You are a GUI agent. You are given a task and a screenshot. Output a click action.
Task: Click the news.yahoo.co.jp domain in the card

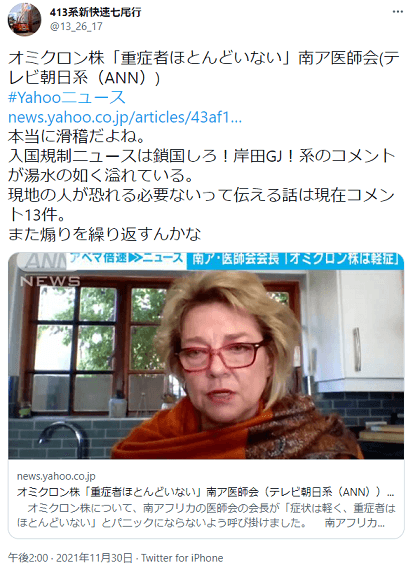pos(56,476)
